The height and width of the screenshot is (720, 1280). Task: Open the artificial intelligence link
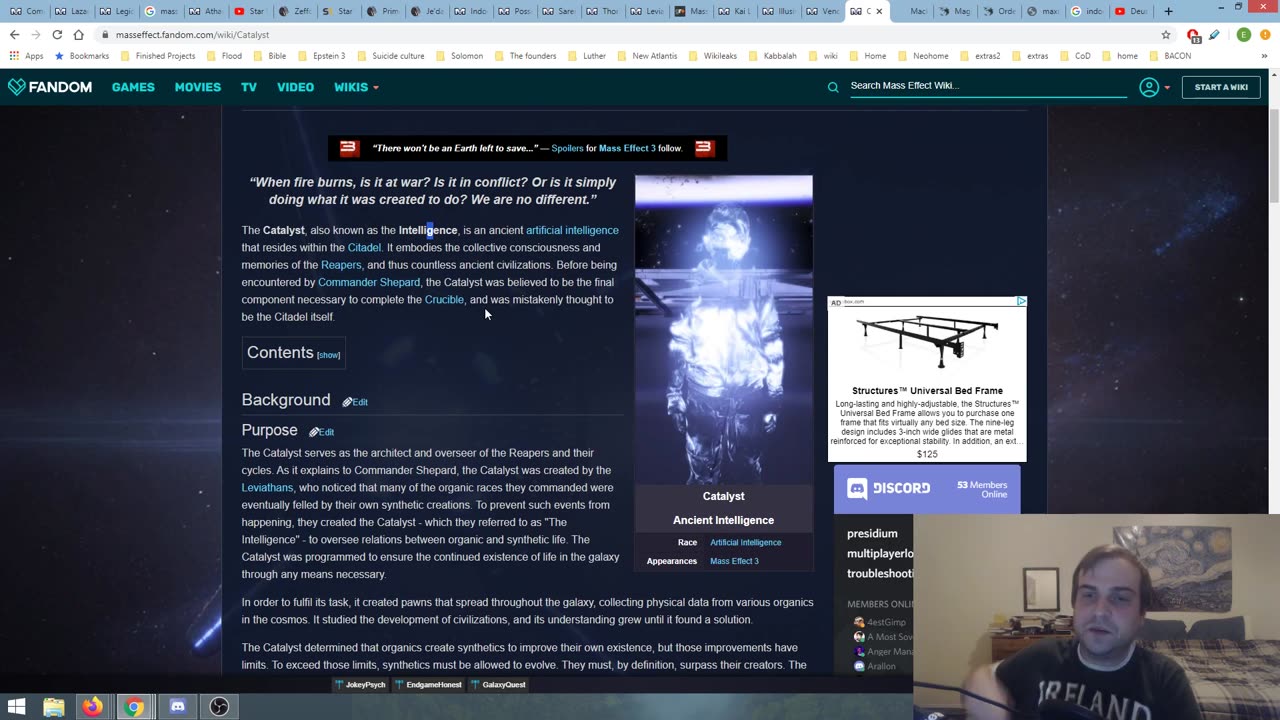tap(572, 230)
